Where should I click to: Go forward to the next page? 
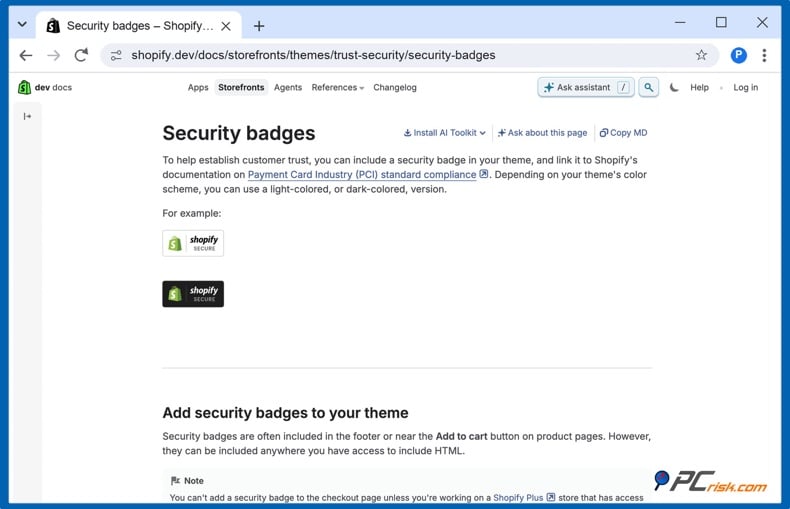53,55
